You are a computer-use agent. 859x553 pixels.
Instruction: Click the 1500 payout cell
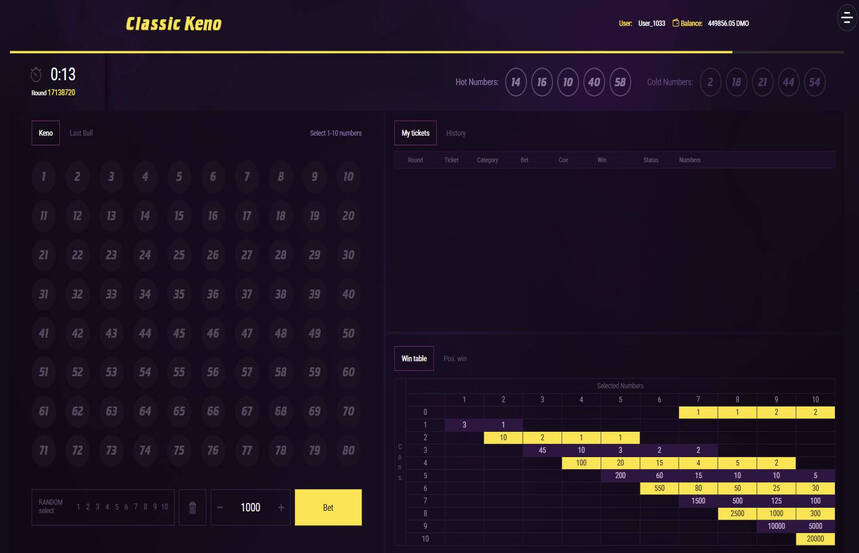pyautogui.click(x=698, y=501)
